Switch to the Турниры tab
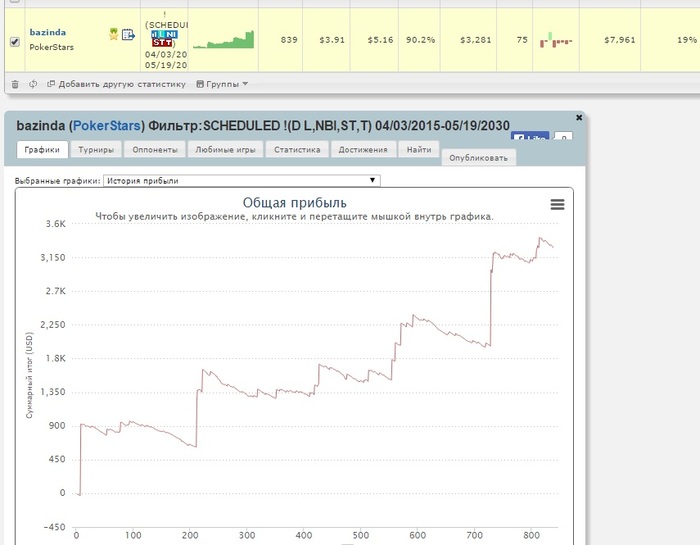 tap(96, 150)
